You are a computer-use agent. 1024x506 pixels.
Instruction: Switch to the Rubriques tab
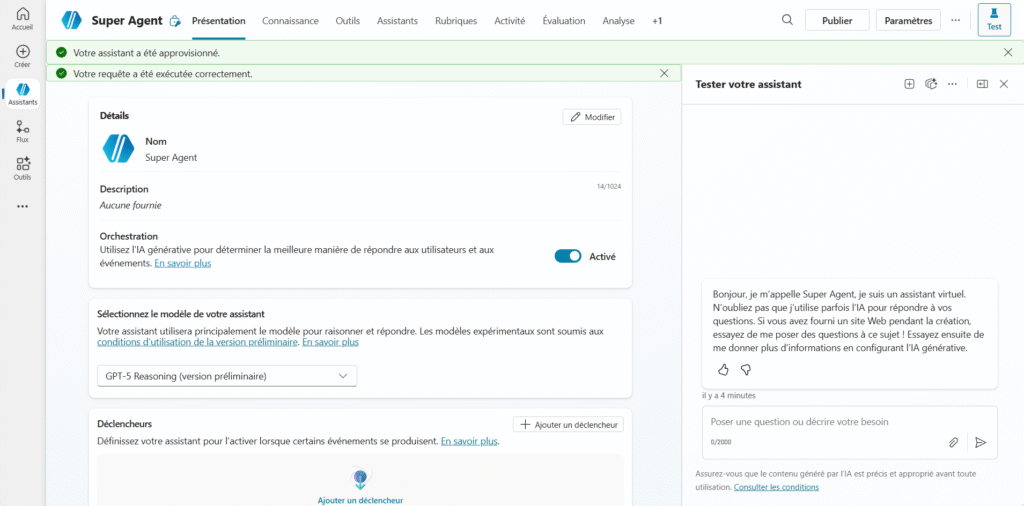point(456,21)
